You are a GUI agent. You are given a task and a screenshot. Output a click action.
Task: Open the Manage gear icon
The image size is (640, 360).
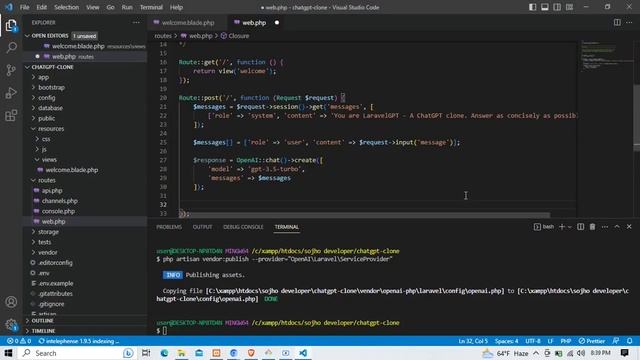coord(11,324)
